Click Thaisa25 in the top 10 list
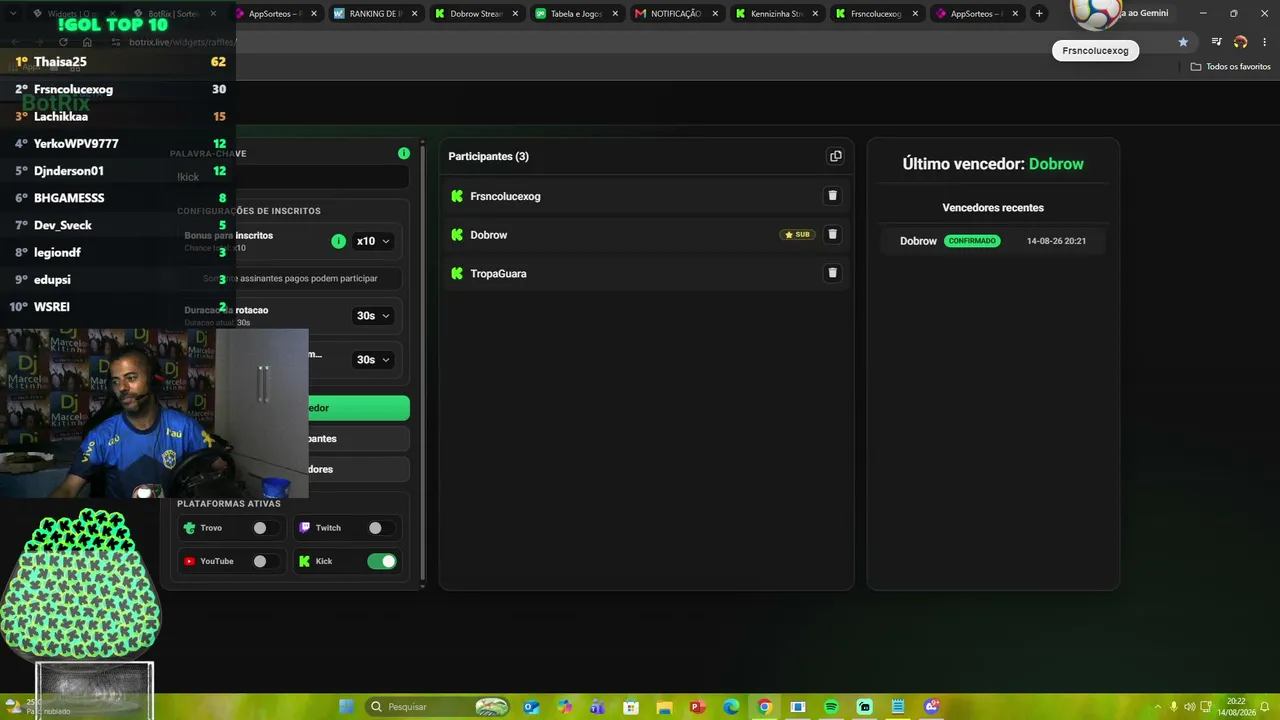 [60, 62]
